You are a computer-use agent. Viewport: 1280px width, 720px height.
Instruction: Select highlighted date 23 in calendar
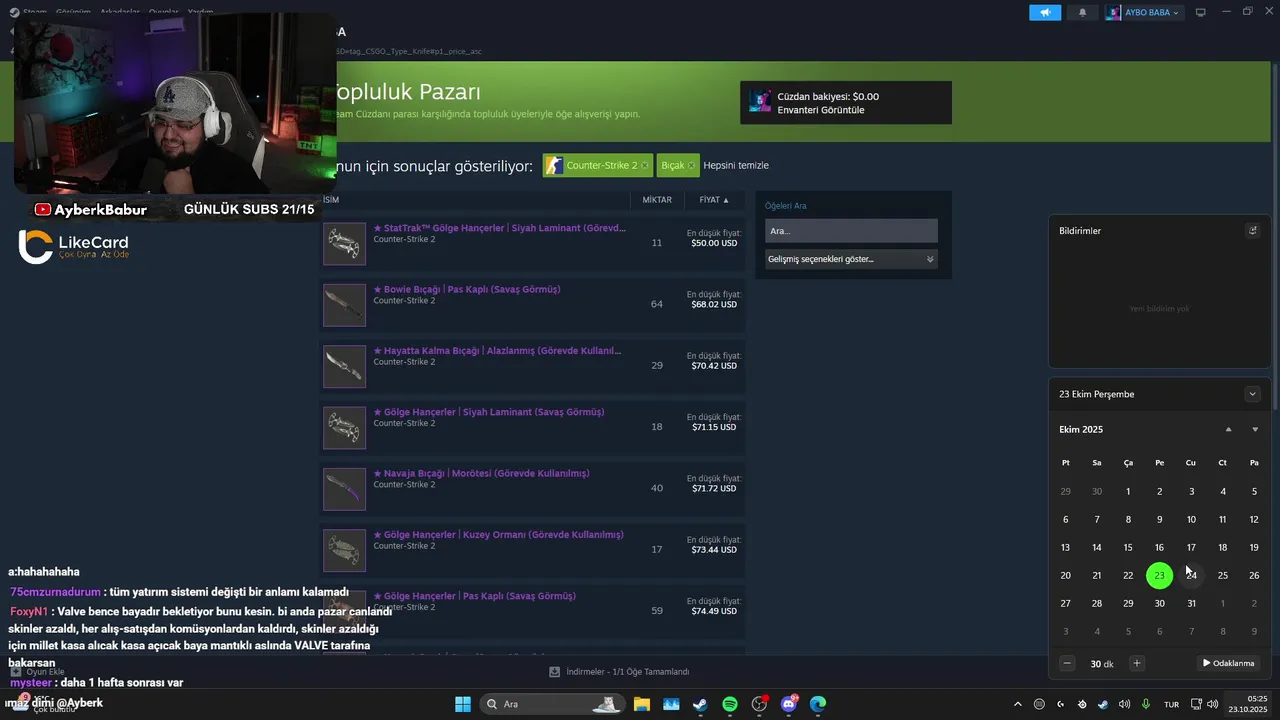1159,575
